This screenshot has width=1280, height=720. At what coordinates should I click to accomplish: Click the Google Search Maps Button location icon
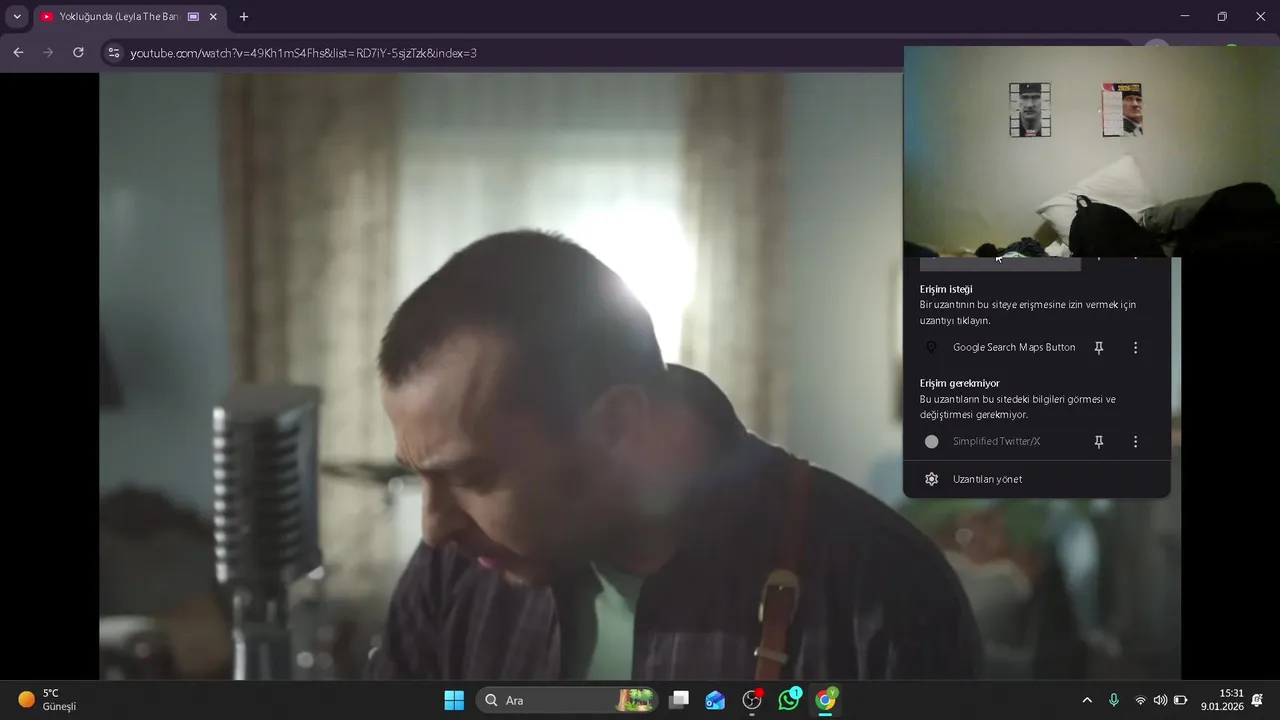pyautogui.click(x=931, y=347)
